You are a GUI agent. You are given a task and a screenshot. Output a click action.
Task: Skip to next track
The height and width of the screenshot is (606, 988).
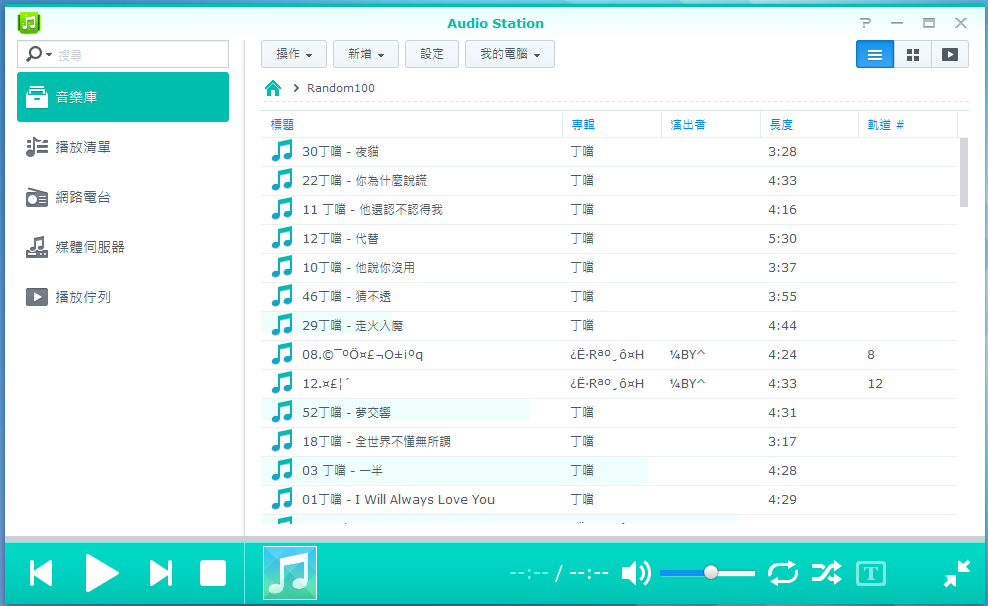(x=161, y=573)
